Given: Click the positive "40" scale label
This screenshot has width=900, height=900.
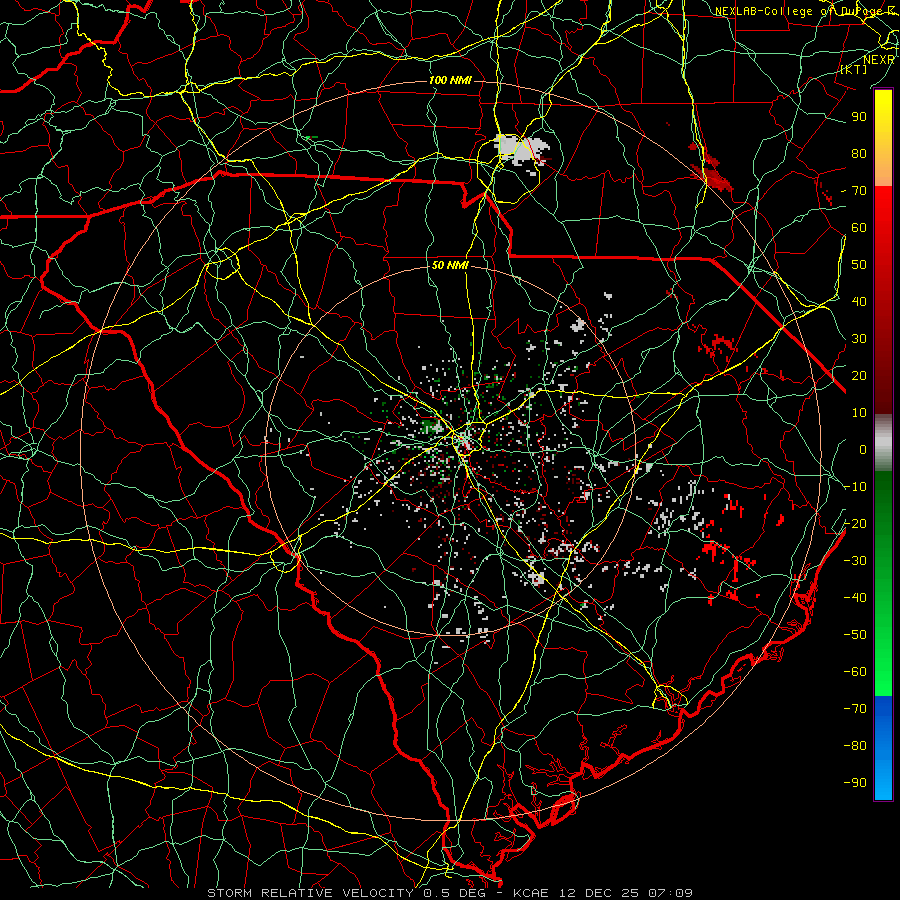Looking at the screenshot, I should coord(859,302).
